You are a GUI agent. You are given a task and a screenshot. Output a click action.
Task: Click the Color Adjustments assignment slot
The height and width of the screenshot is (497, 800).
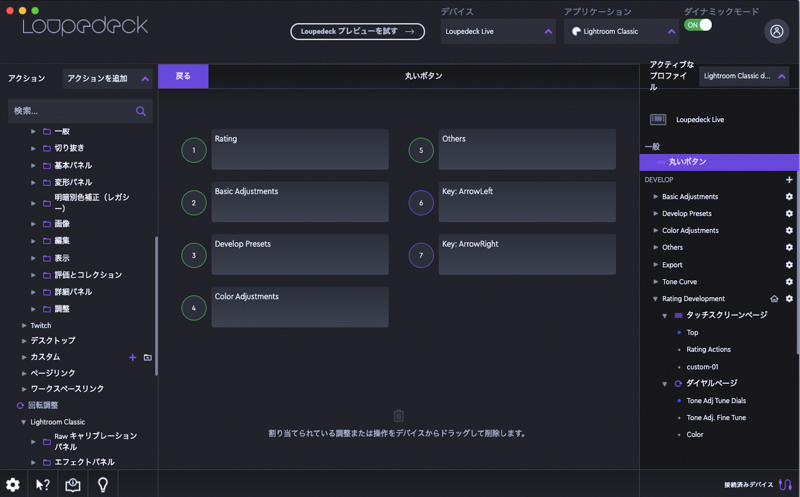(300, 307)
